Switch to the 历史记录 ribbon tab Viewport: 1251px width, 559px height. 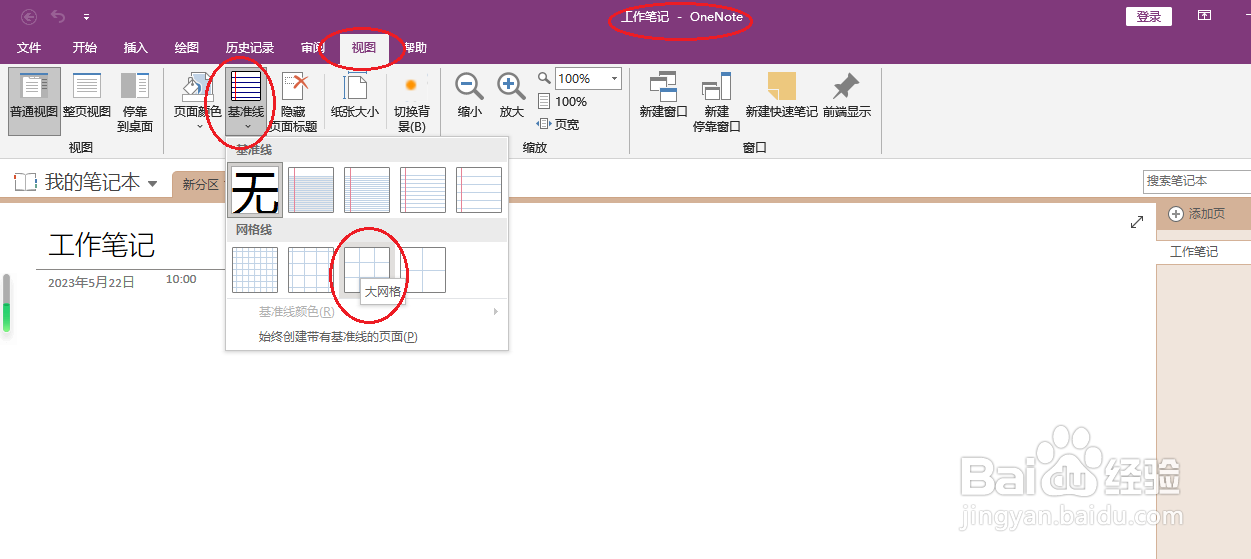(x=250, y=48)
